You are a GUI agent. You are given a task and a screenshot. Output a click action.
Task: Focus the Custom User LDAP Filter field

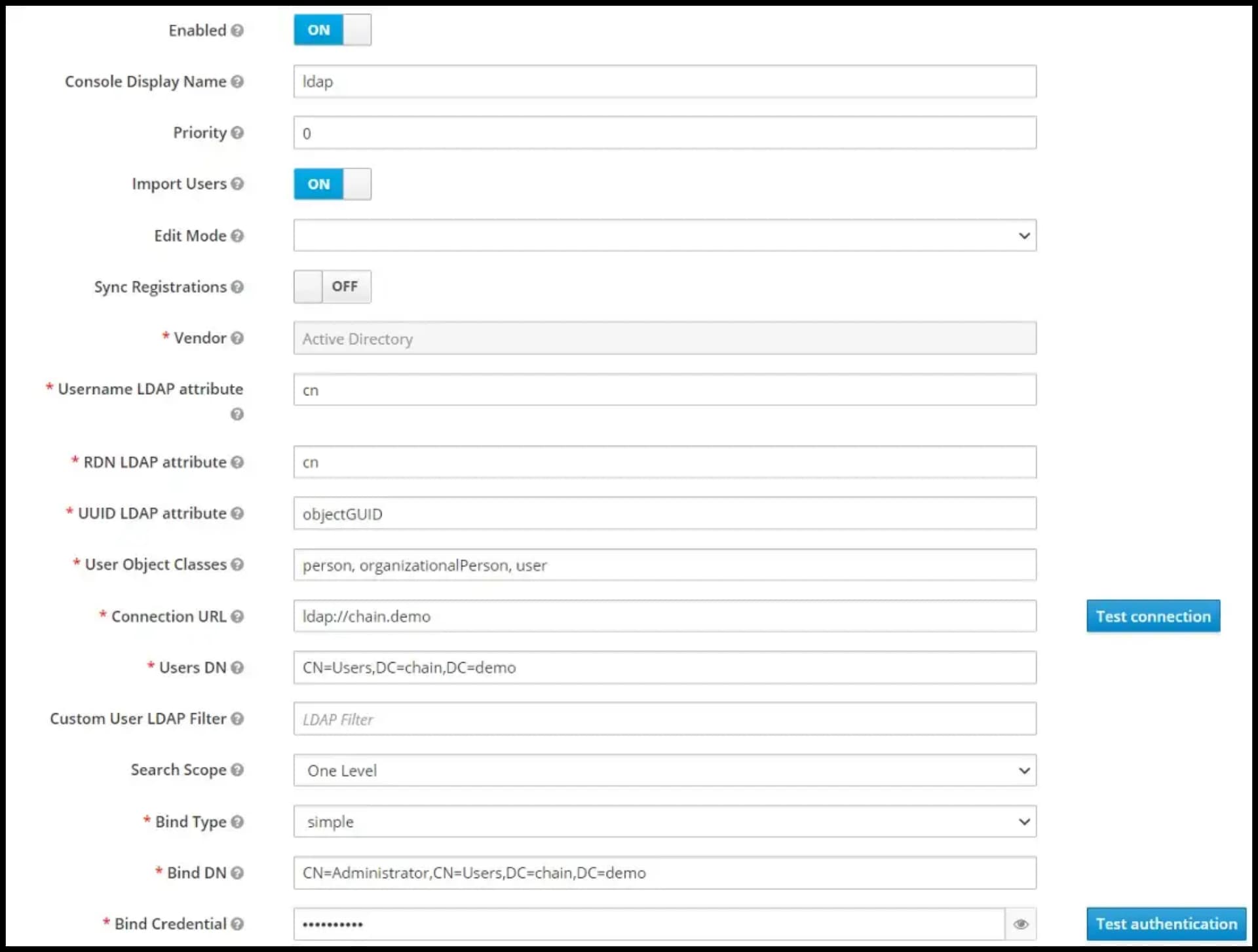[x=665, y=719]
